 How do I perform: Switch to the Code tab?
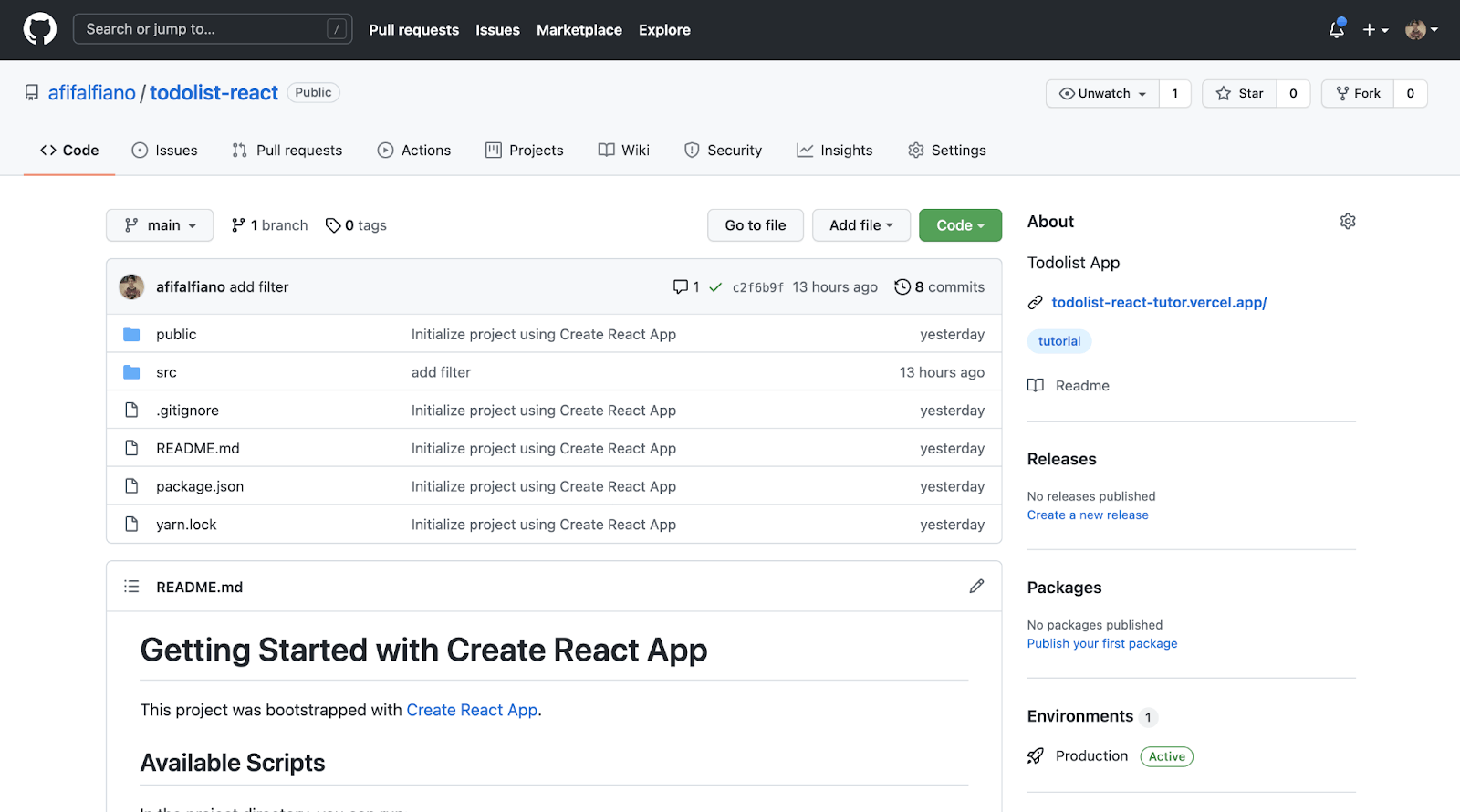pyautogui.click(x=69, y=151)
